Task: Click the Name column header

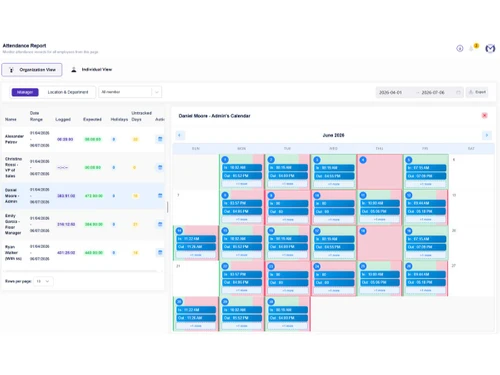Action: (x=11, y=119)
